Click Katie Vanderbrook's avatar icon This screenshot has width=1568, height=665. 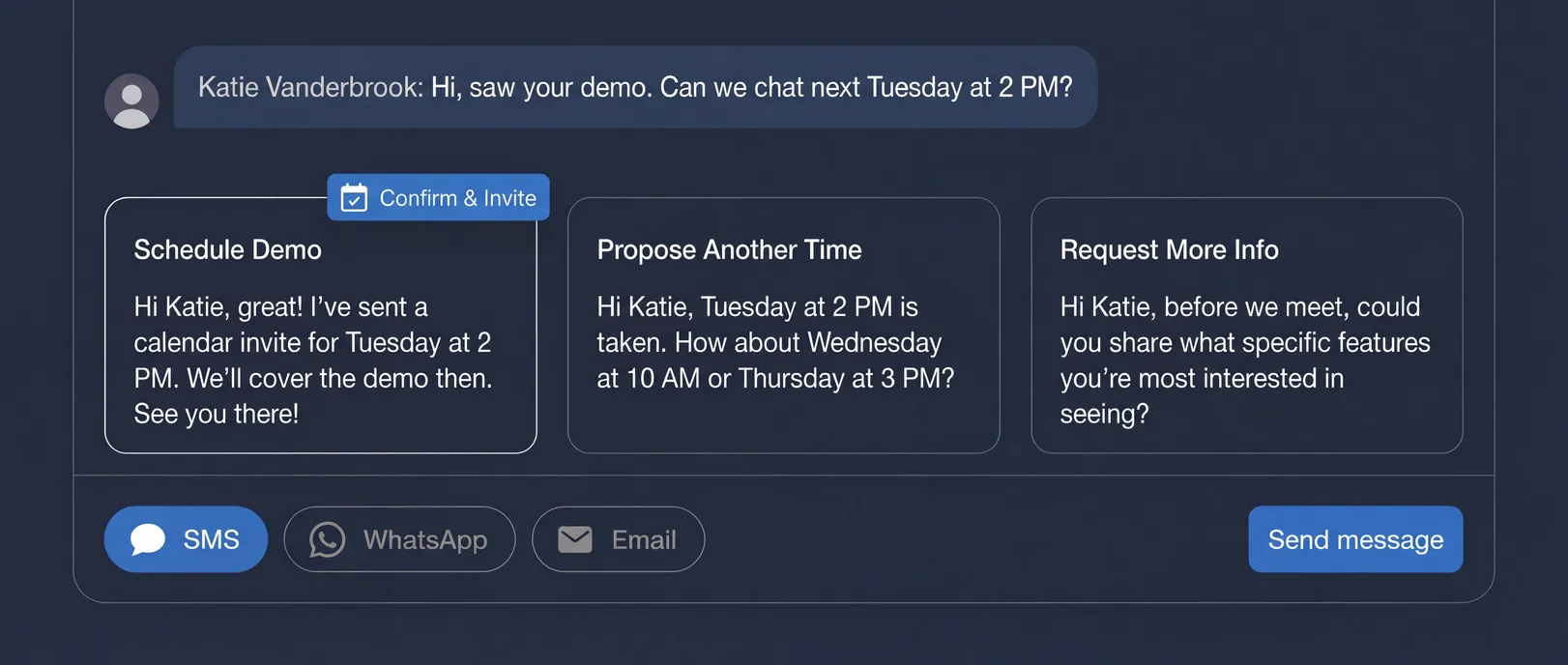[131, 101]
